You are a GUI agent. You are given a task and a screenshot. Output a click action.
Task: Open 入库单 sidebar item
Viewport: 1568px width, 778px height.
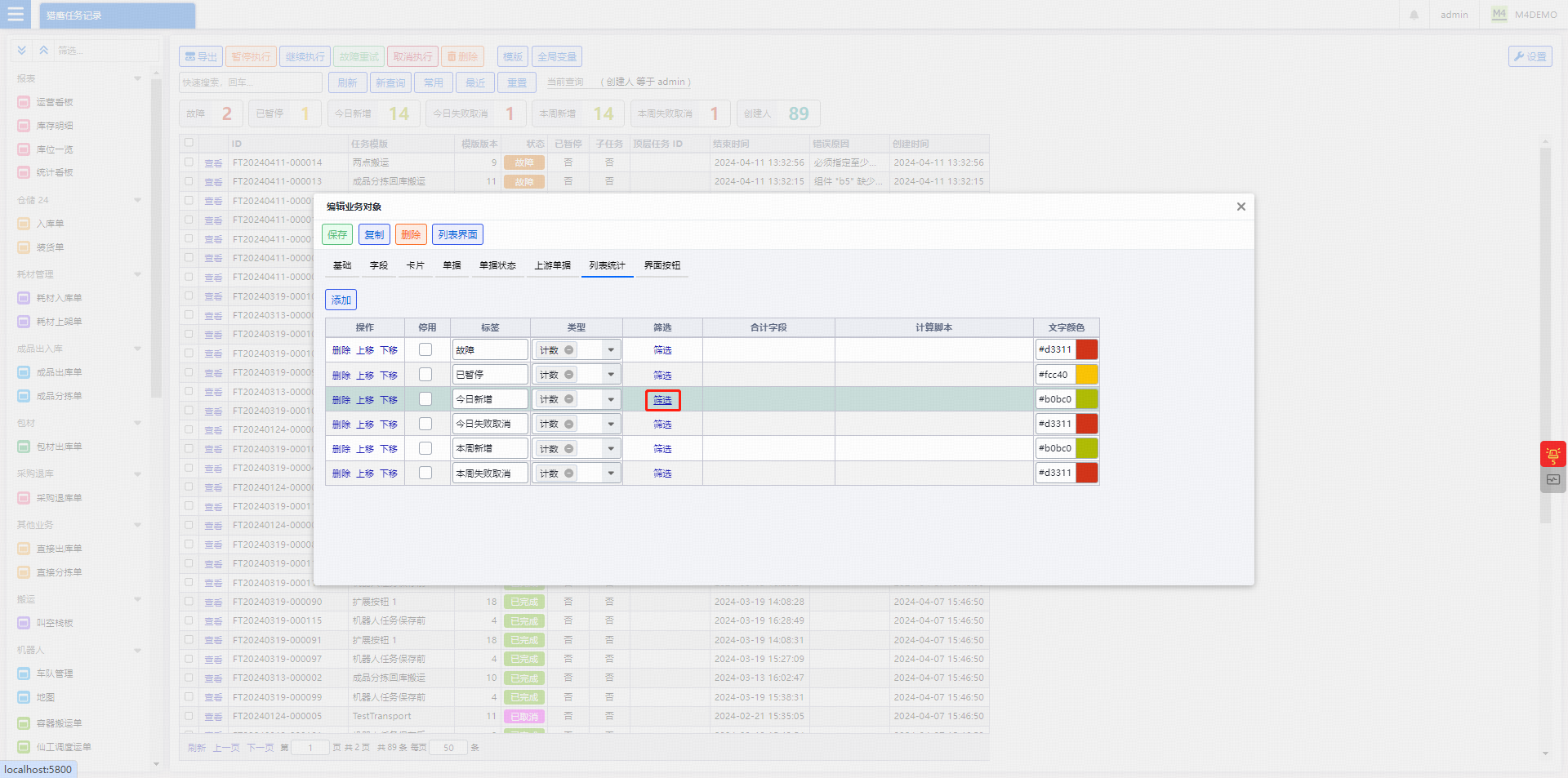coord(50,224)
